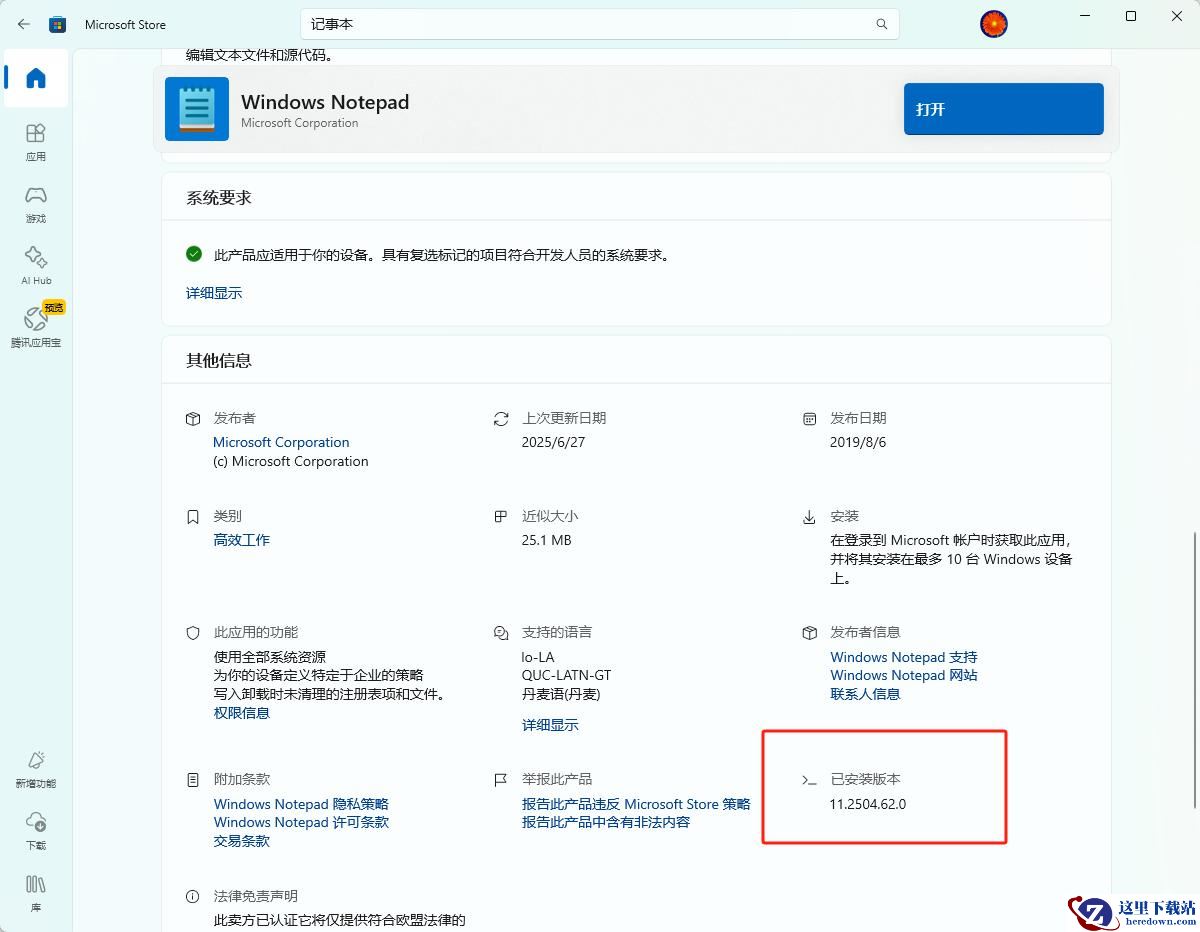
Task: Select the language entry lo-LA
Action: click(x=538, y=657)
